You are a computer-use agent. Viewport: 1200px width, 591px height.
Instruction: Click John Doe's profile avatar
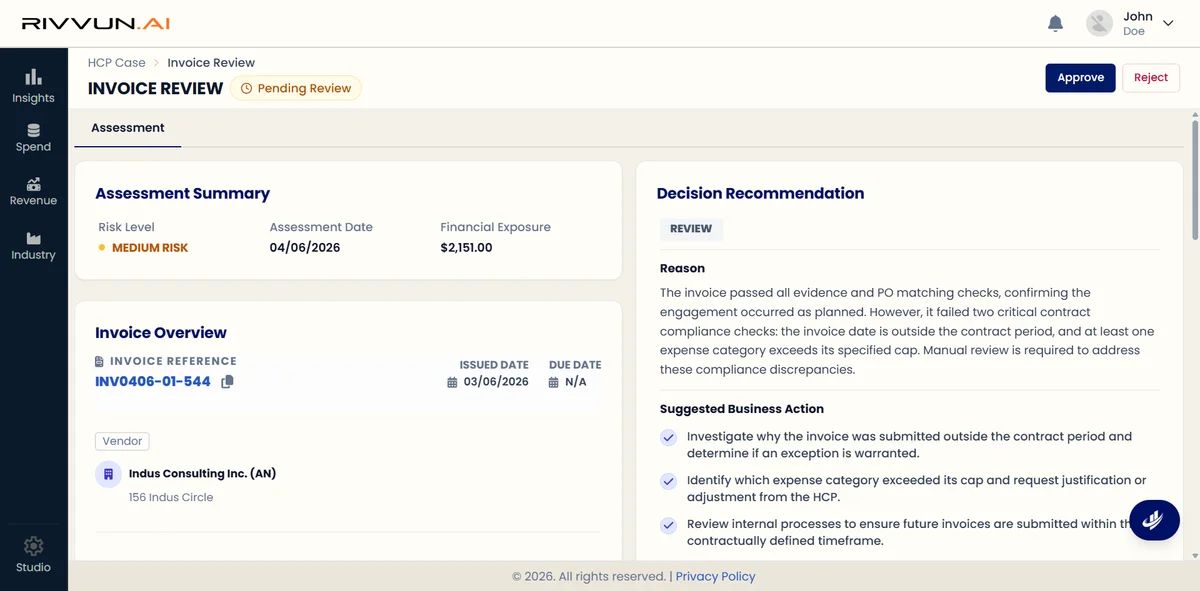click(x=1100, y=24)
